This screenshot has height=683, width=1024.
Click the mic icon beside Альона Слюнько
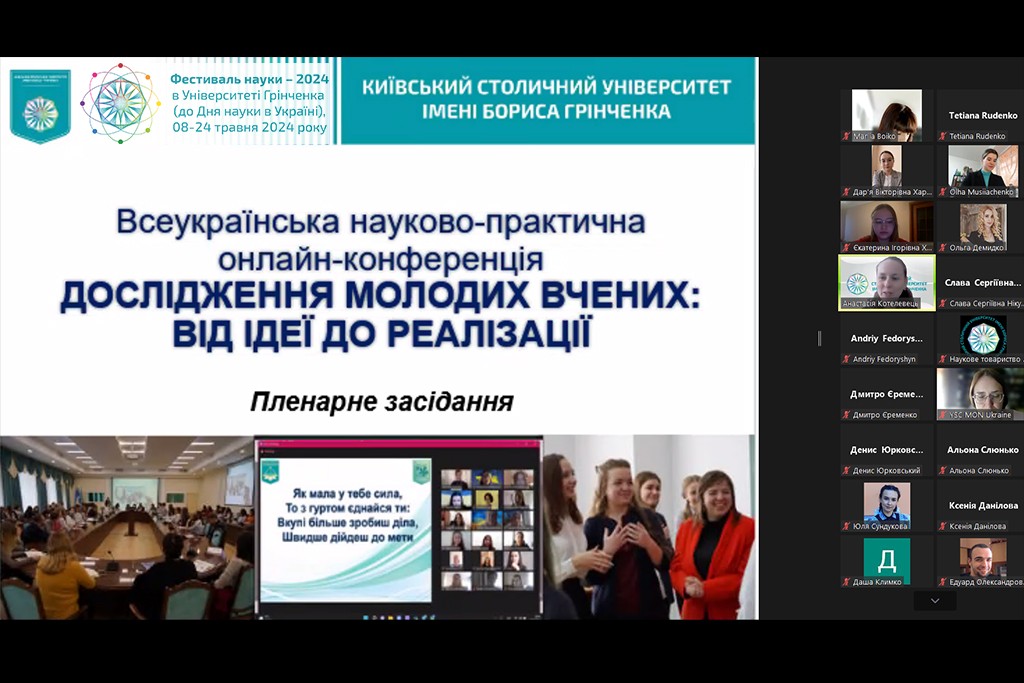click(x=943, y=469)
